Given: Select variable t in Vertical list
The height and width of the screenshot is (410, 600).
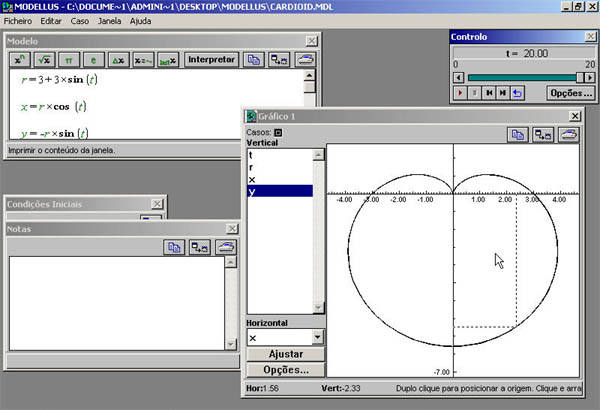Looking at the screenshot, I should (280, 155).
